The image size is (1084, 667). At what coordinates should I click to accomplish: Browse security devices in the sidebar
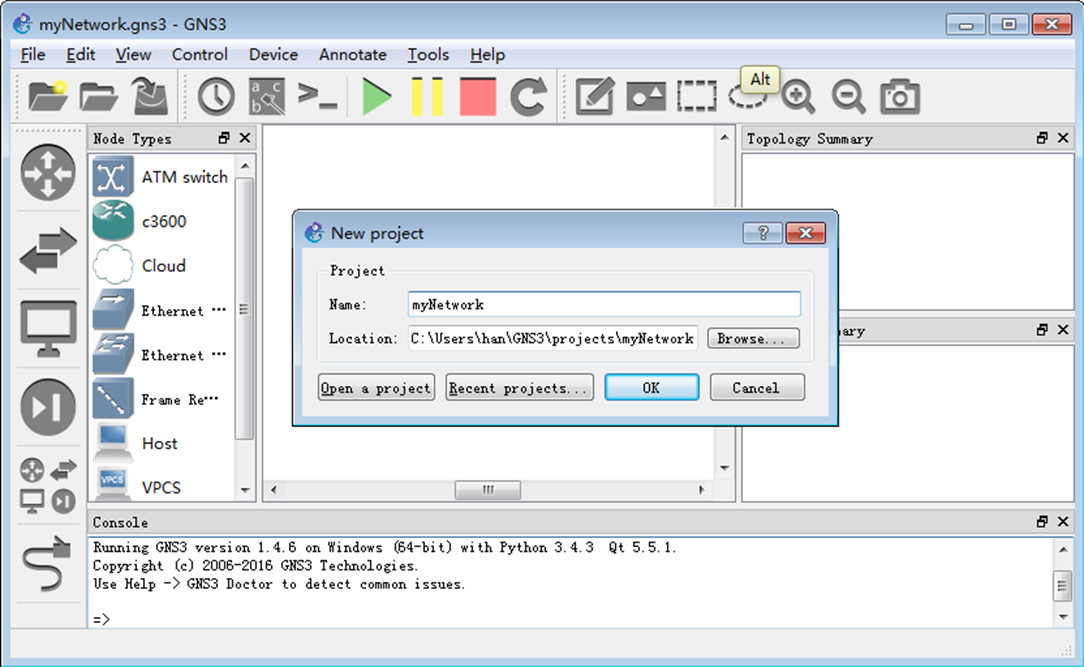pos(48,407)
